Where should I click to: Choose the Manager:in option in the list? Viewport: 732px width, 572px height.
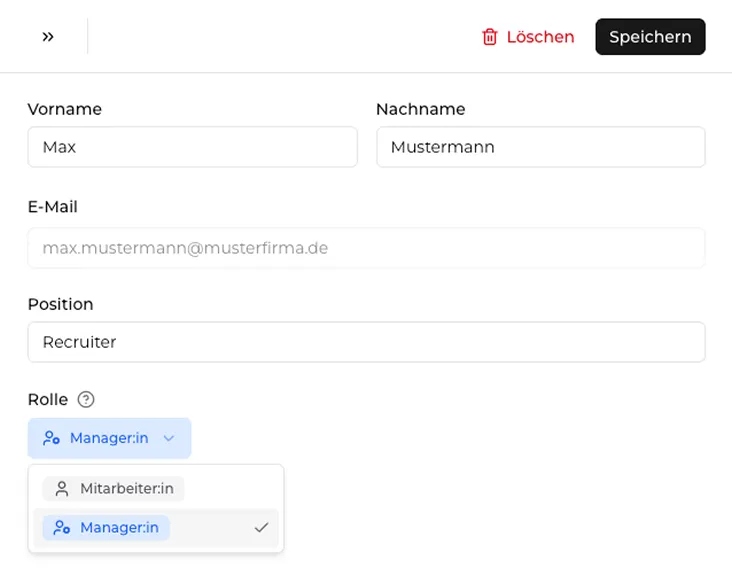point(119,528)
